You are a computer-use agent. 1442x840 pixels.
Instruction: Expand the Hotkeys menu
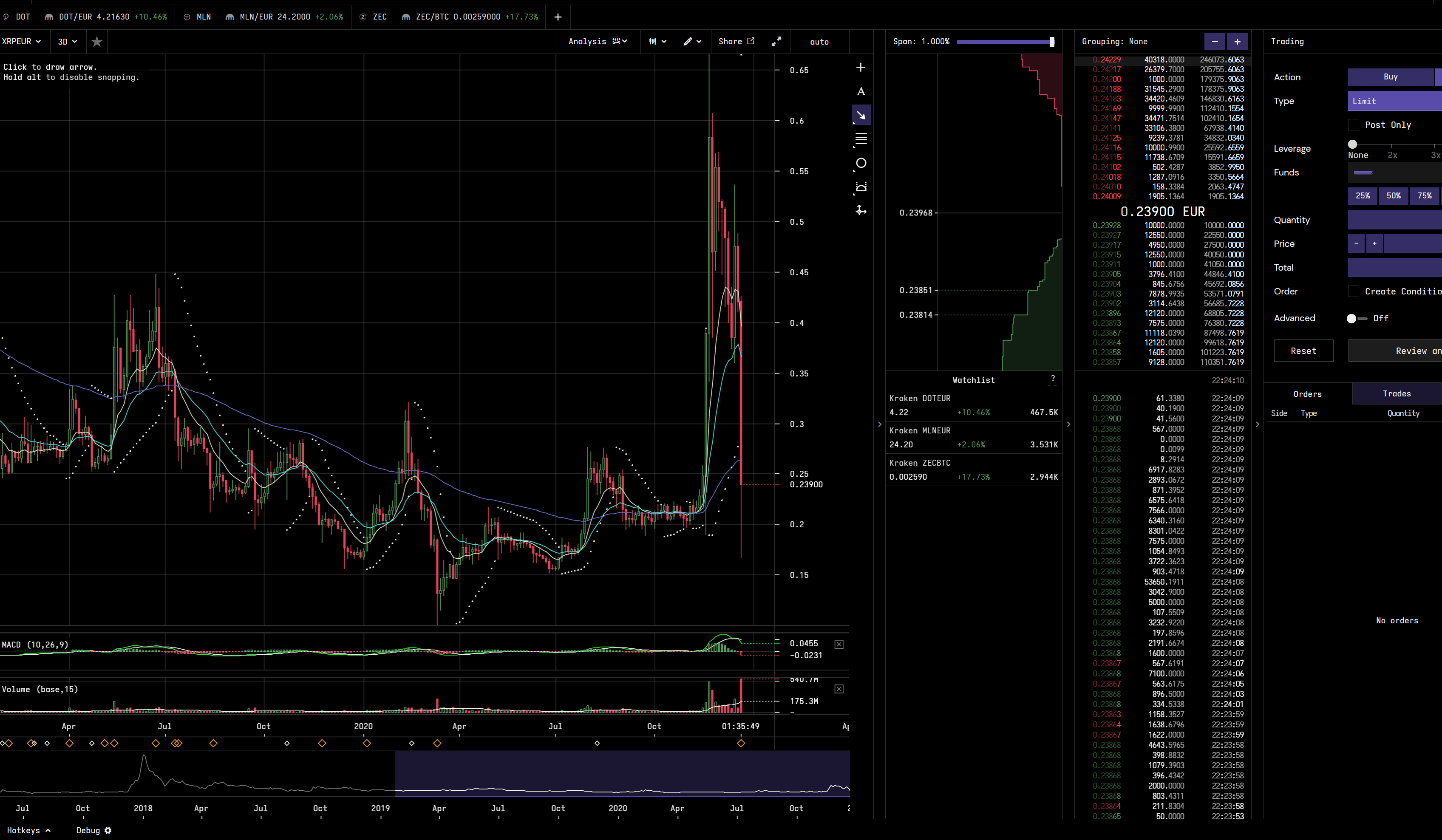click(28, 830)
